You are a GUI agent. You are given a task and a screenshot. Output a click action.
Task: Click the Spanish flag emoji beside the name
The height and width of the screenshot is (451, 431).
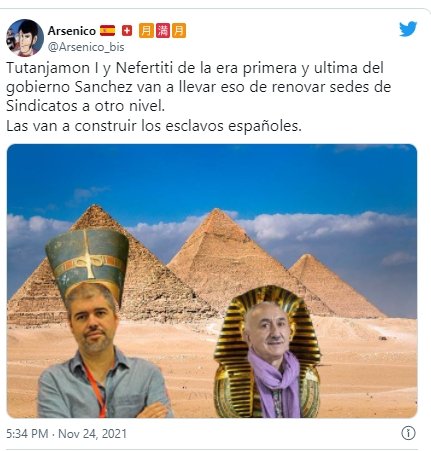click(107, 31)
